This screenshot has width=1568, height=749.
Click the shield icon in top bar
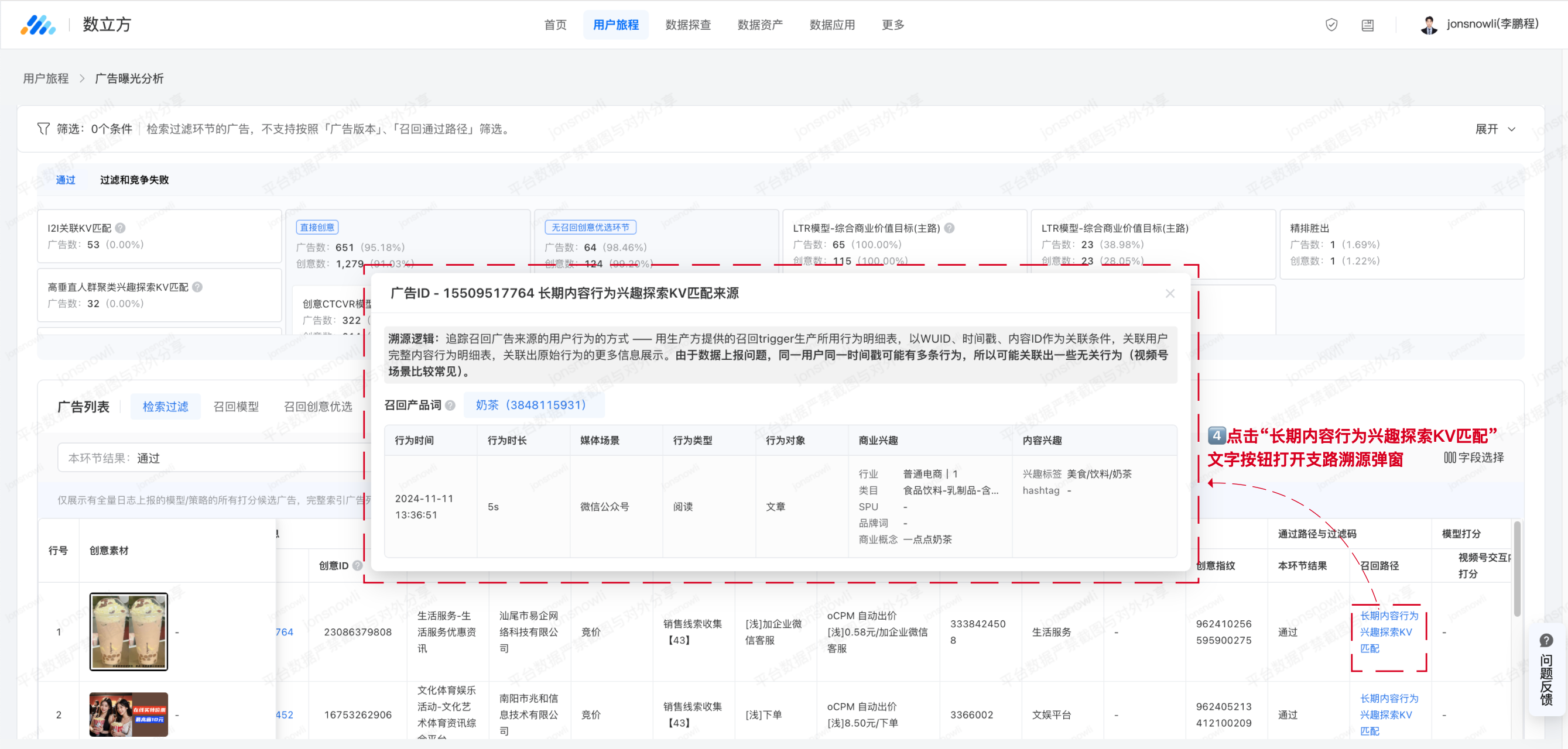(x=1331, y=25)
